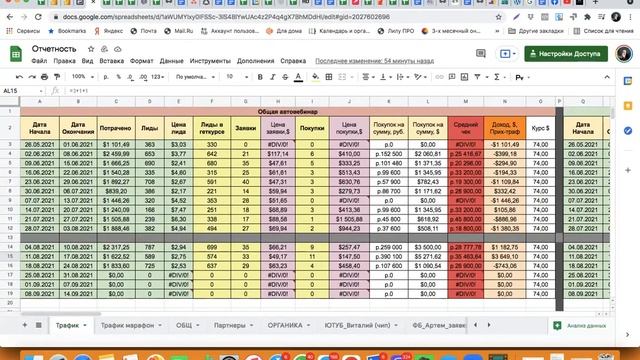The image size is (640, 360).
Task: Switch to the ОБЩ sheet tab
Action: coord(187,325)
